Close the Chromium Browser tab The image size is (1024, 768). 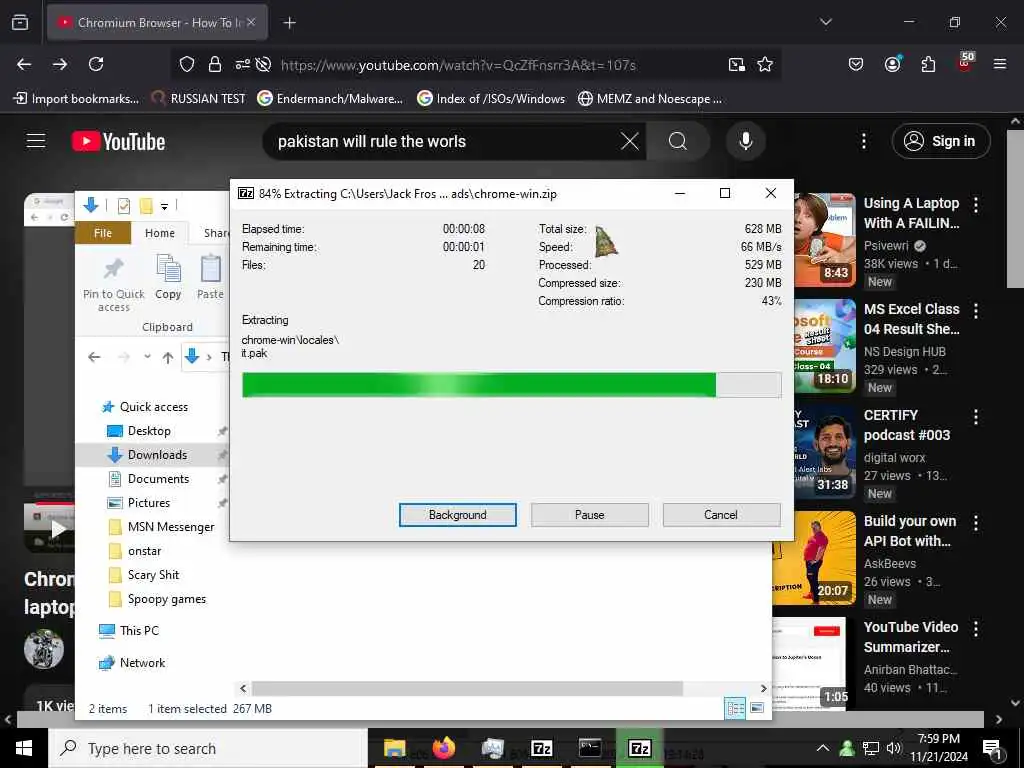click(x=251, y=22)
